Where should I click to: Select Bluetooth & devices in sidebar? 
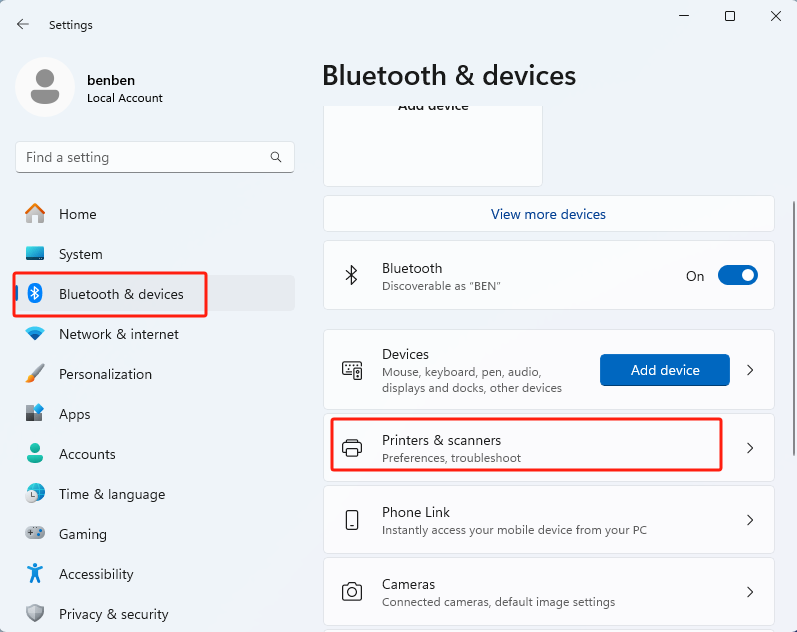155,293
